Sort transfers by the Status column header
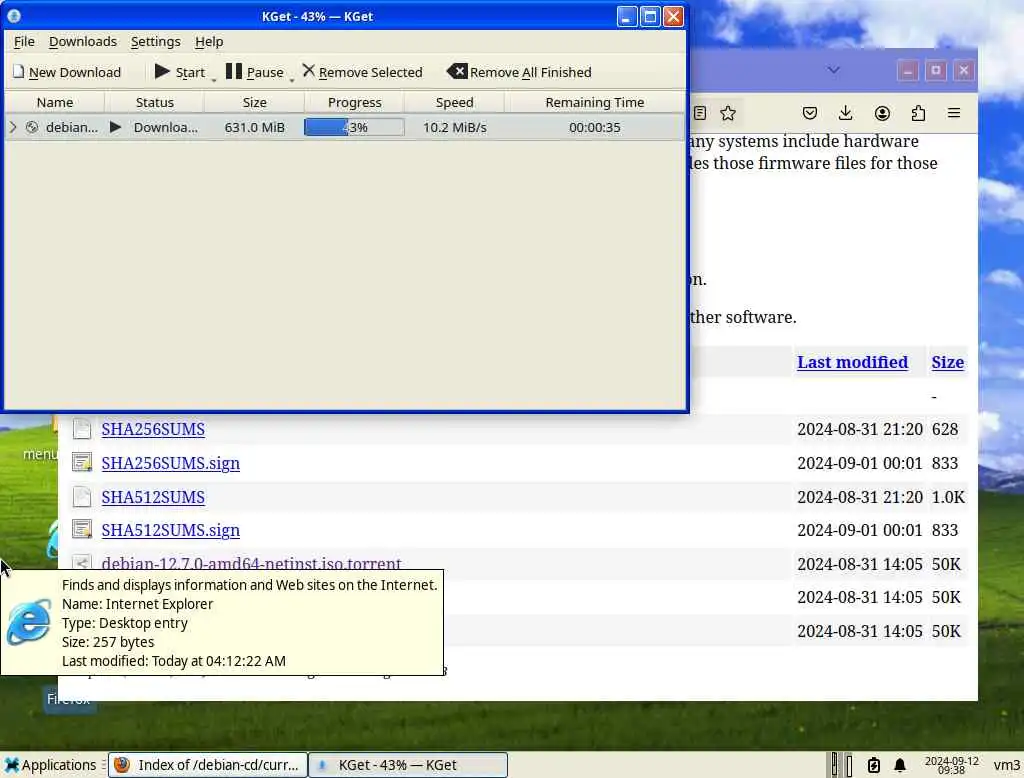 pos(155,103)
